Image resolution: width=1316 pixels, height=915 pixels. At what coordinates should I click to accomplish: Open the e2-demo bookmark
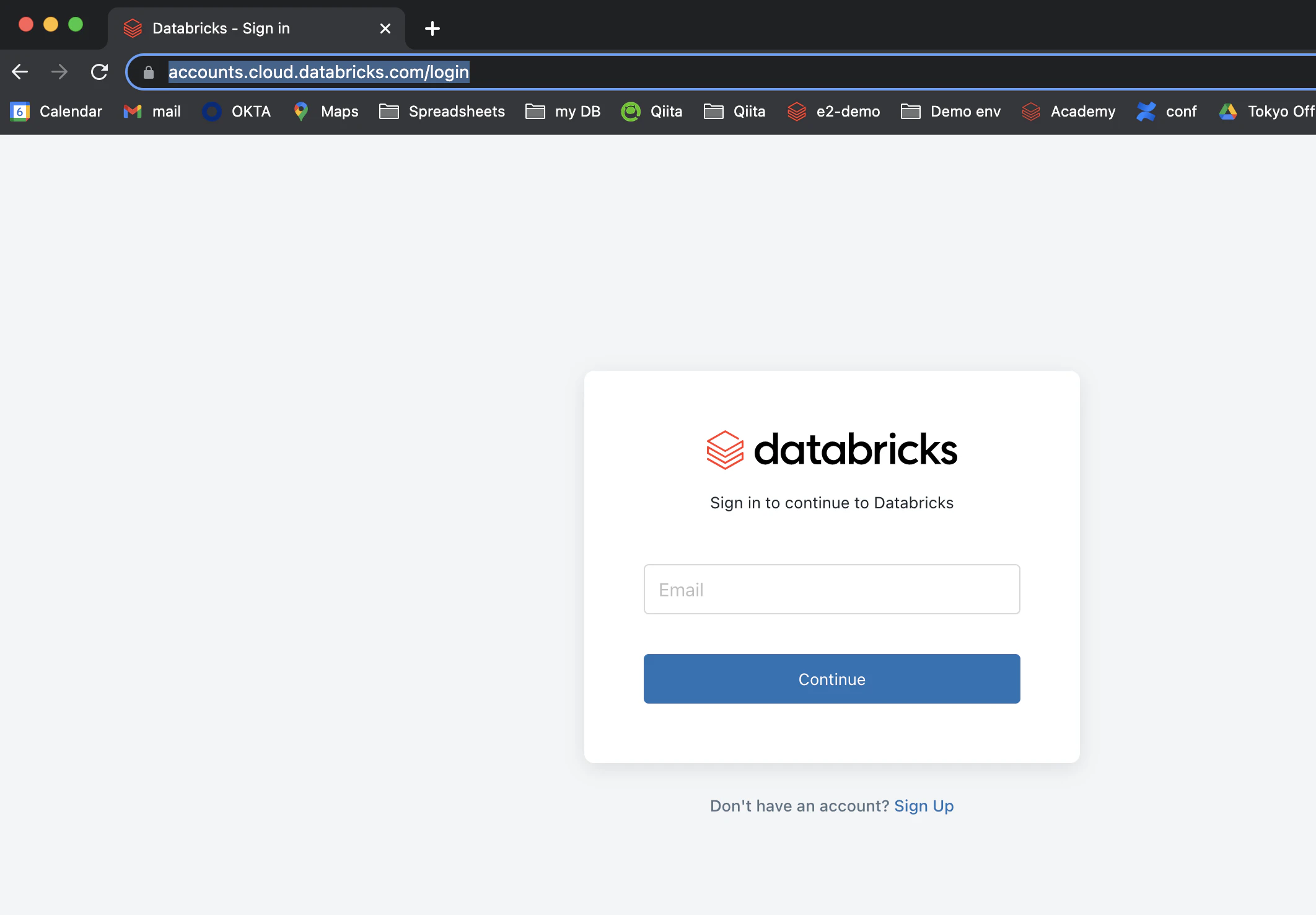tap(833, 112)
